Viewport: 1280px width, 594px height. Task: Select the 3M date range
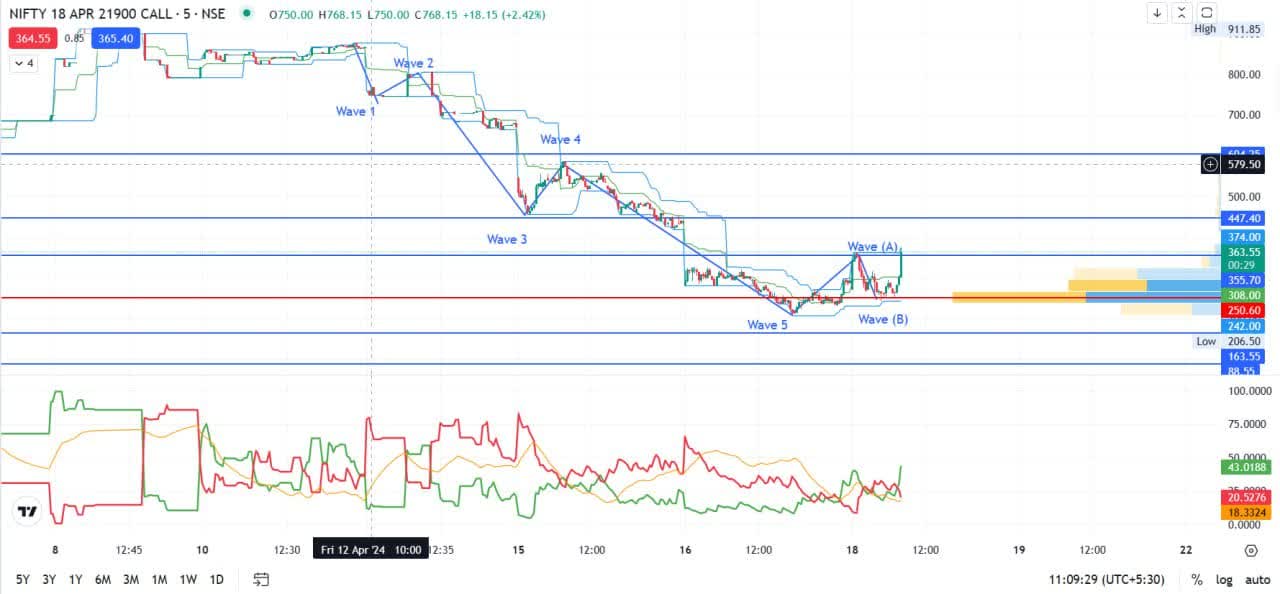pos(130,579)
